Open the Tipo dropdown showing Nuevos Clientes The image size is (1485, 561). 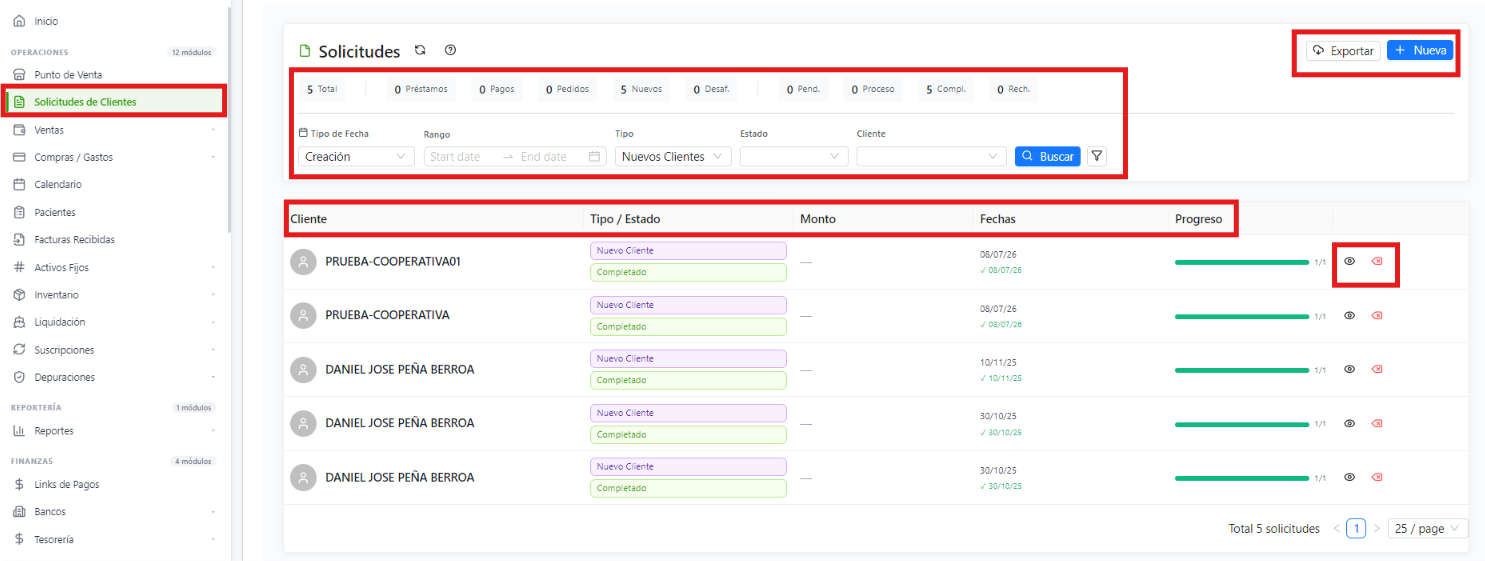pyautogui.click(x=673, y=156)
